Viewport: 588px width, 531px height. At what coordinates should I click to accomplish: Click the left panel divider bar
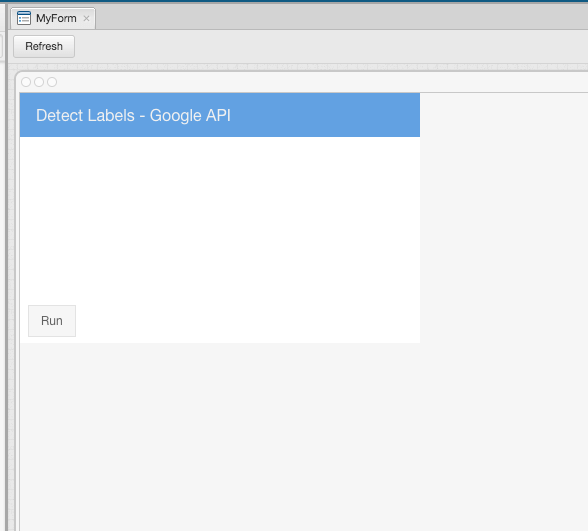click(6, 266)
